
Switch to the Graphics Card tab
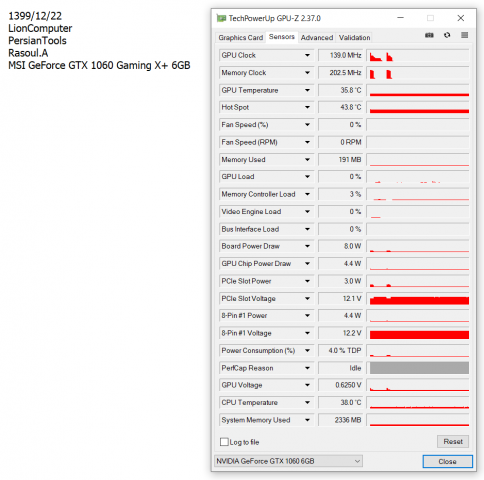pos(241,38)
